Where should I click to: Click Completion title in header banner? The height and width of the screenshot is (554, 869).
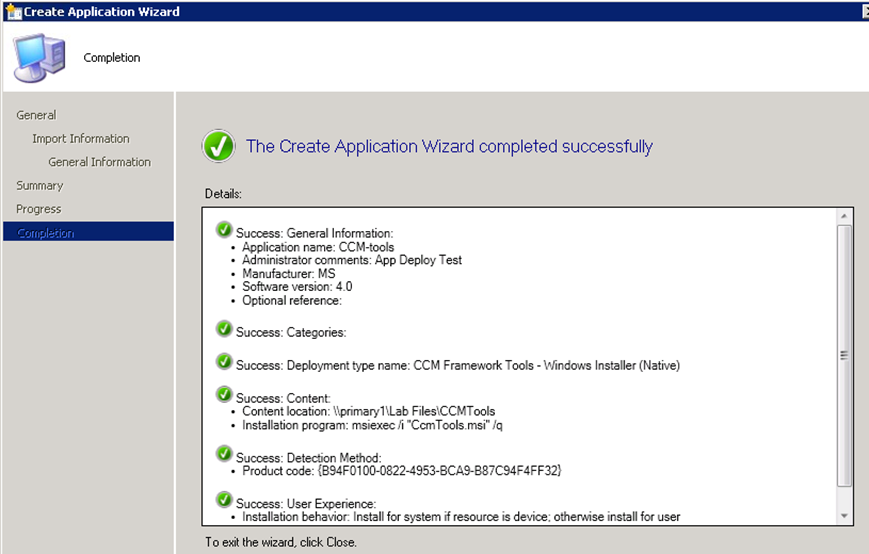[x=112, y=58]
